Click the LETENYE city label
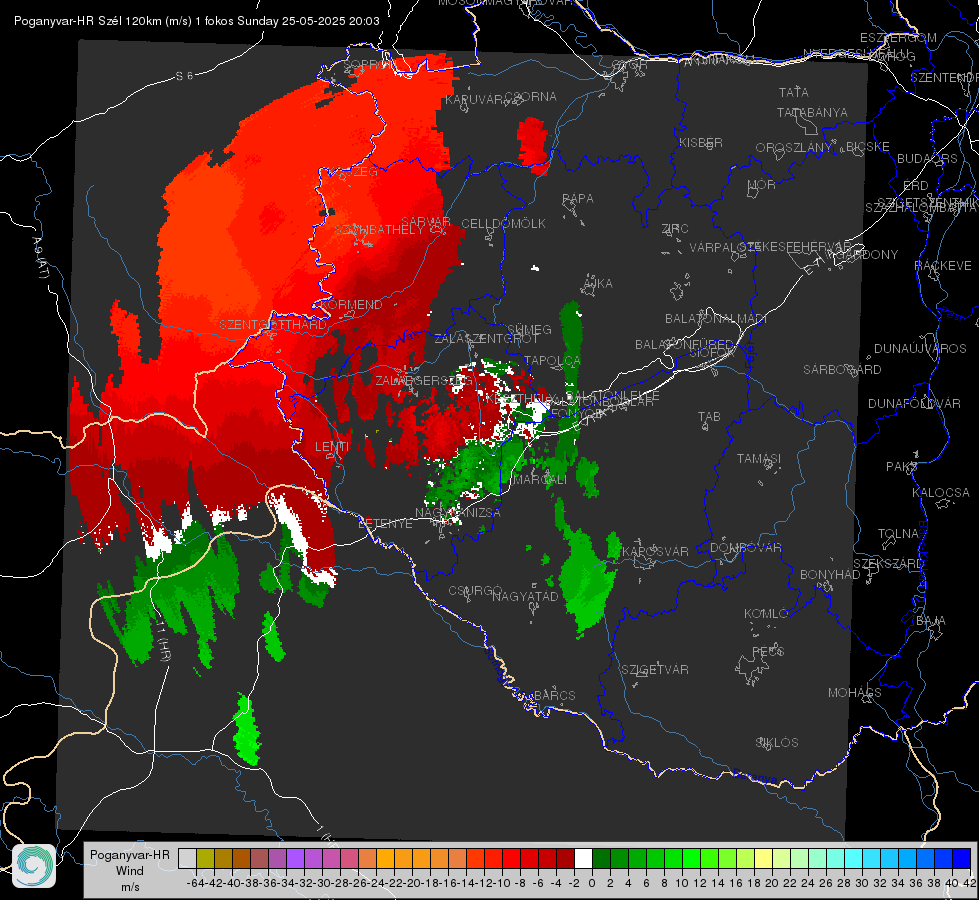 coord(385,523)
